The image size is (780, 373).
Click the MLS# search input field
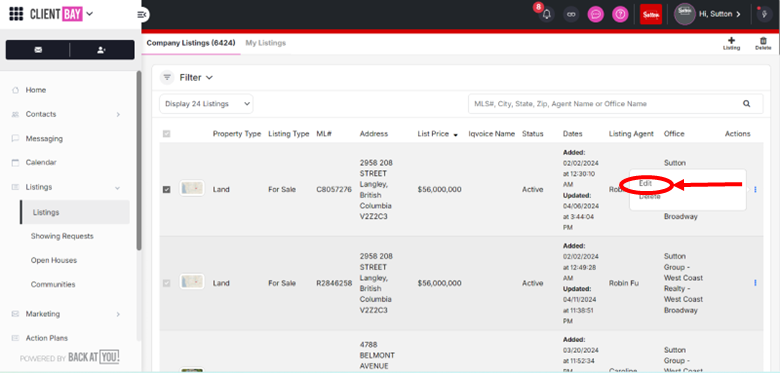click(x=603, y=104)
